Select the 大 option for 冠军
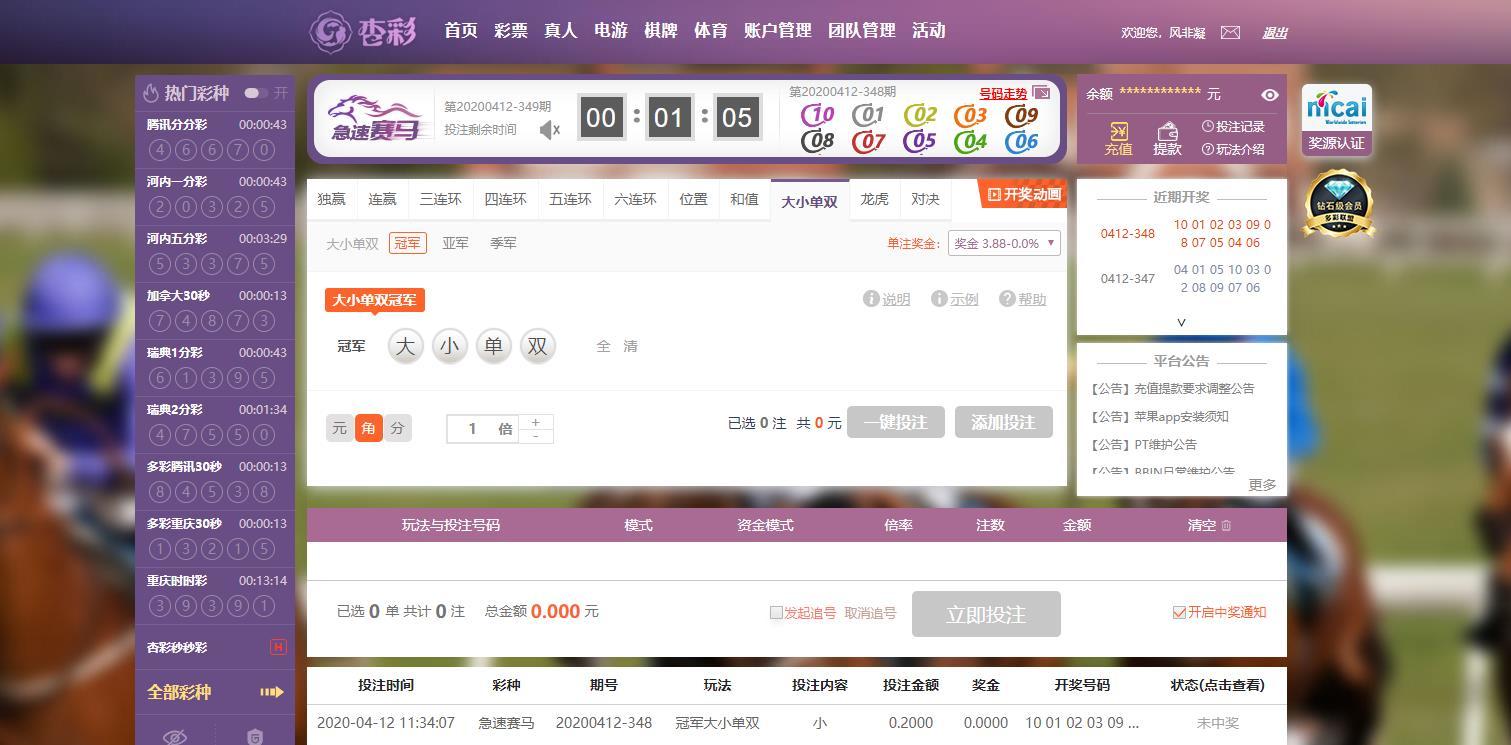 (405, 346)
